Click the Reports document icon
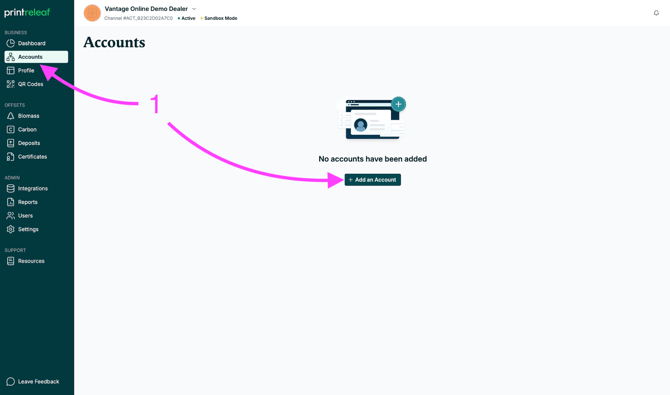670x395 pixels. coord(11,202)
